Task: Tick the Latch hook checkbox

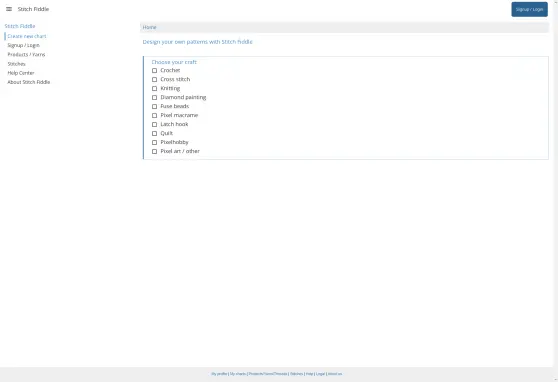Action: [x=154, y=124]
